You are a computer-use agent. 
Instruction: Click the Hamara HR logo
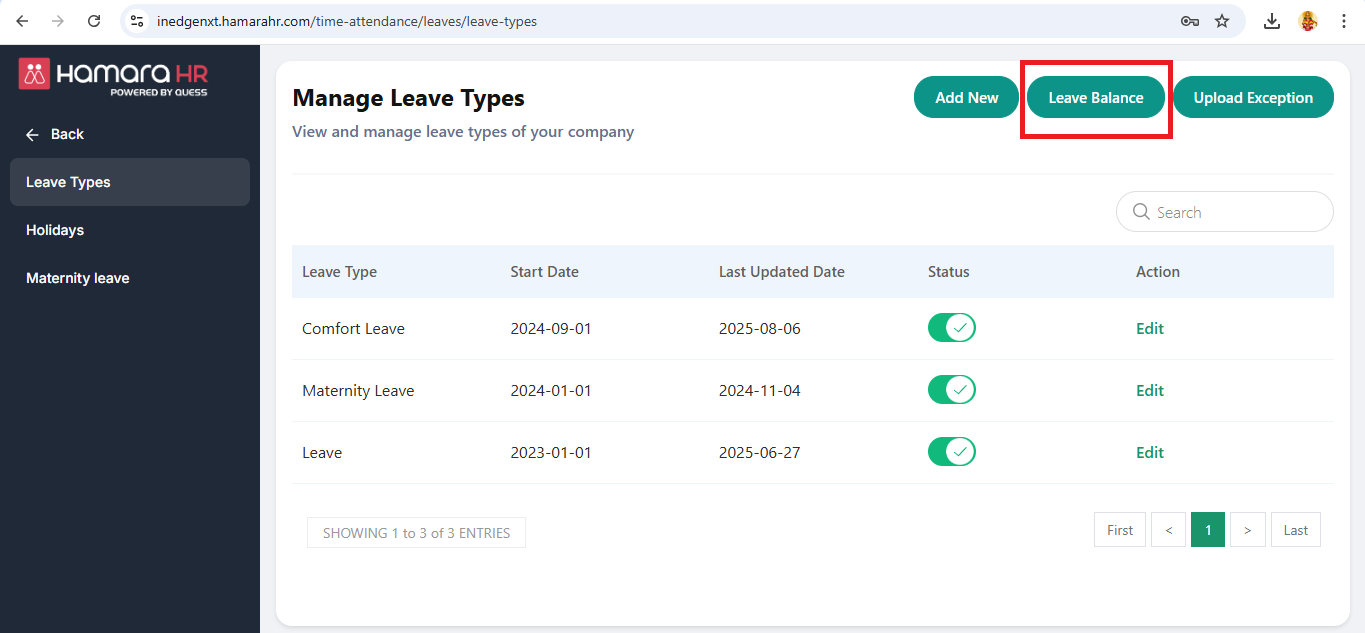113,76
